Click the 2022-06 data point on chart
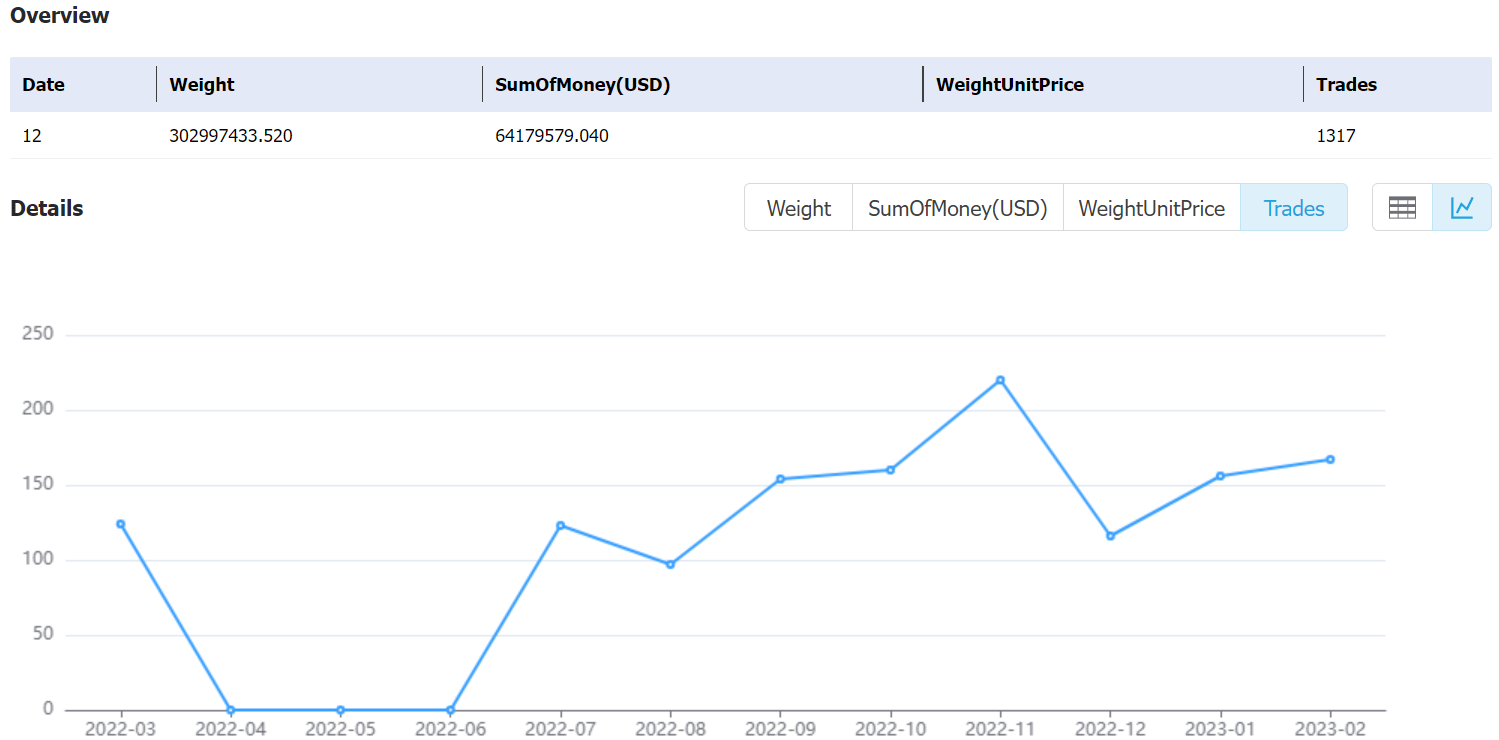The height and width of the screenshot is (740, 1499). coord(451,710)
